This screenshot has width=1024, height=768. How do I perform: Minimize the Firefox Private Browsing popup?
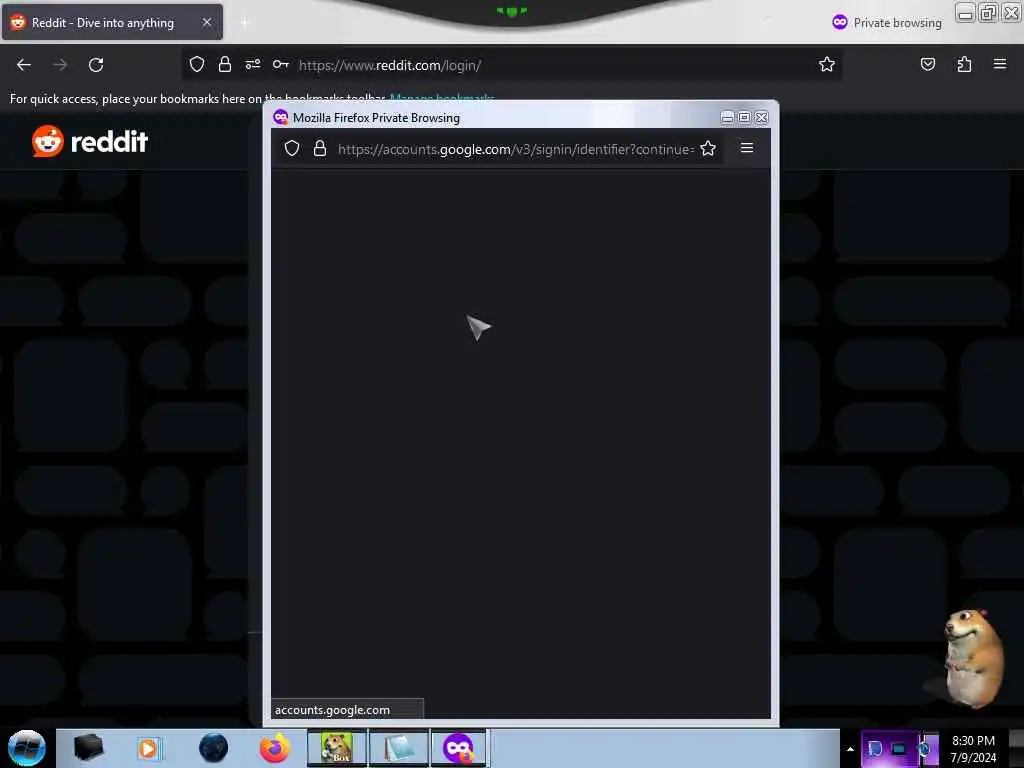click(x=727, y=118)
